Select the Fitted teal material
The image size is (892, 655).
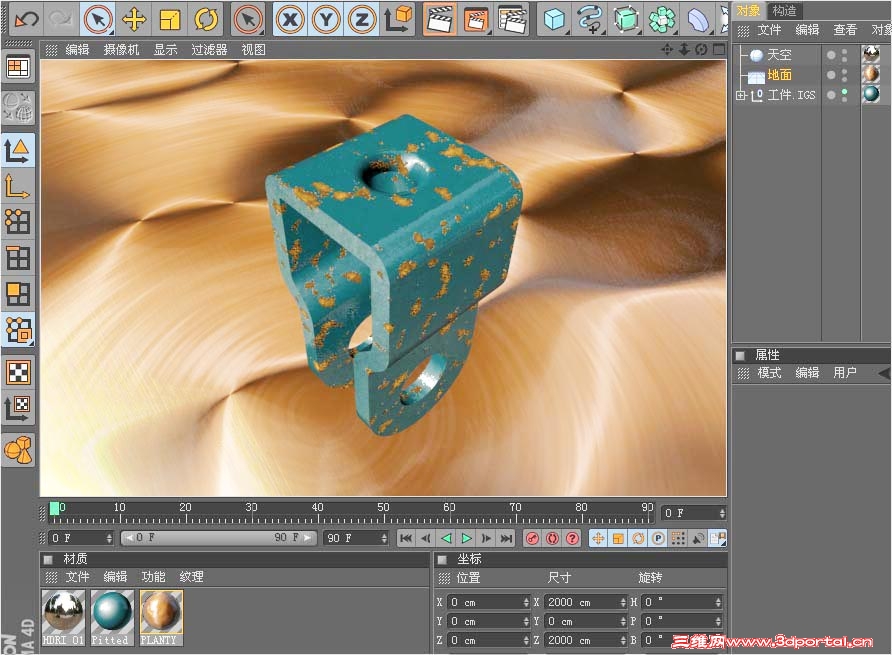[112, 618]
